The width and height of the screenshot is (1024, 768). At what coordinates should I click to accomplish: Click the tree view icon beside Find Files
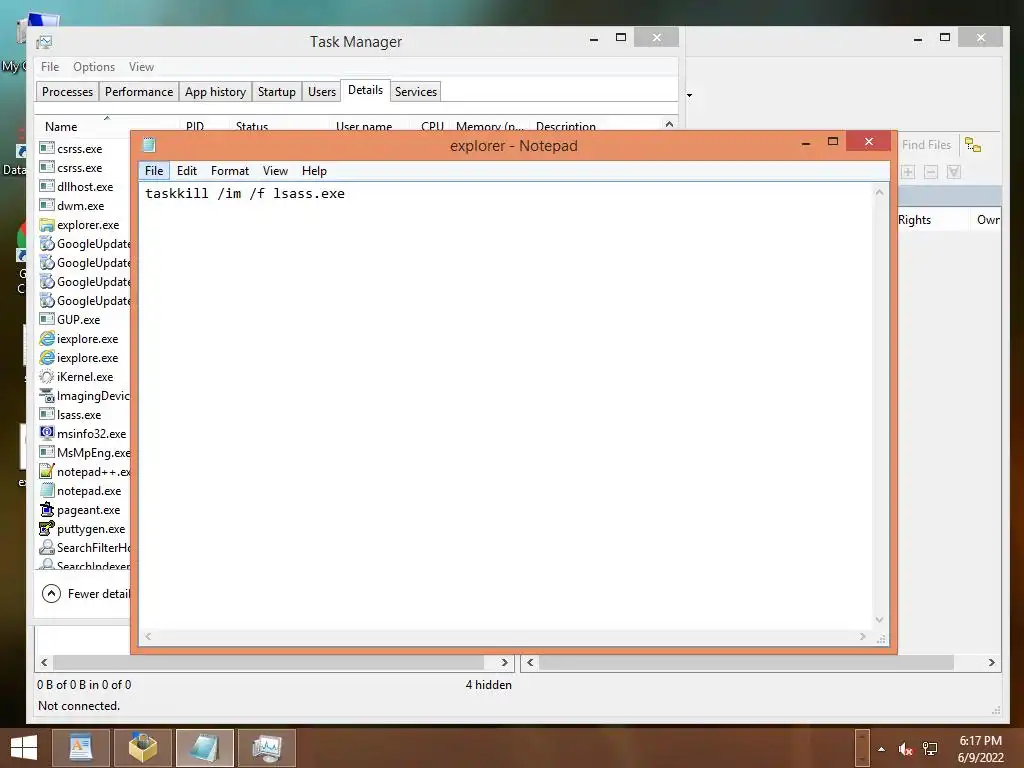973,145
